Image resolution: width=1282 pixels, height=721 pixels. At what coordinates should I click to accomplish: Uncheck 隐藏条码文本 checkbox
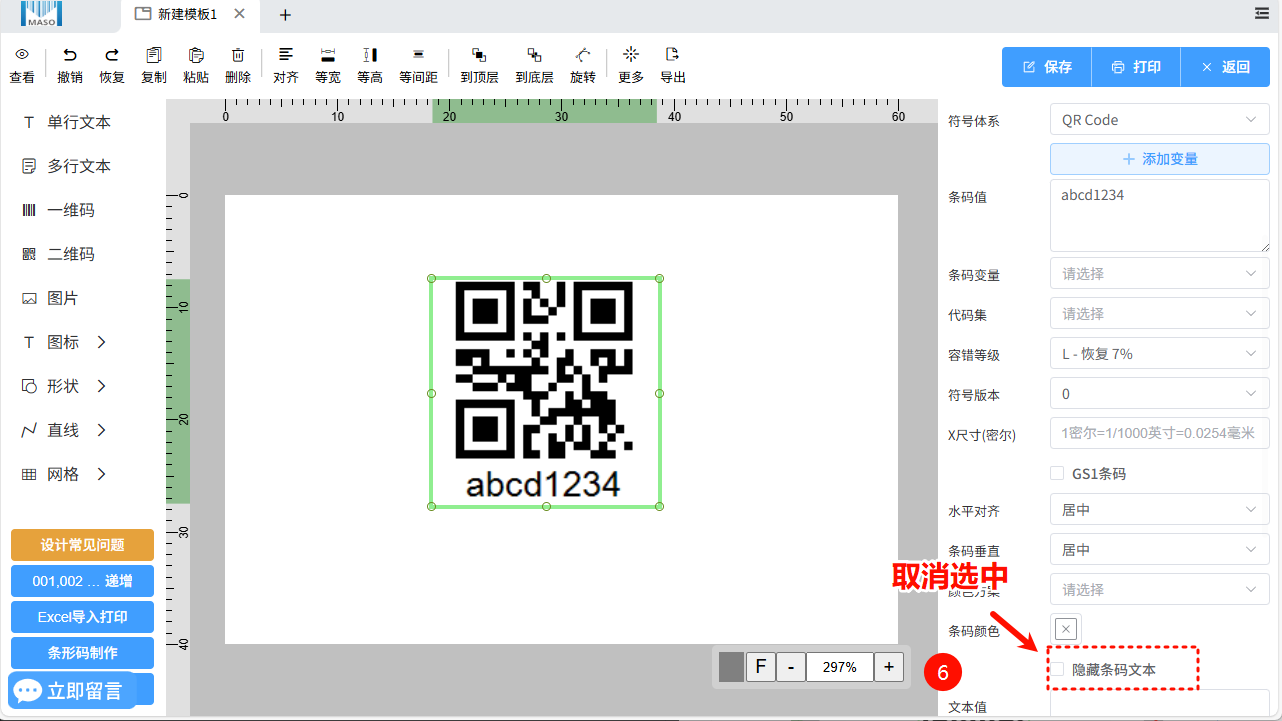click(1057, 669)
